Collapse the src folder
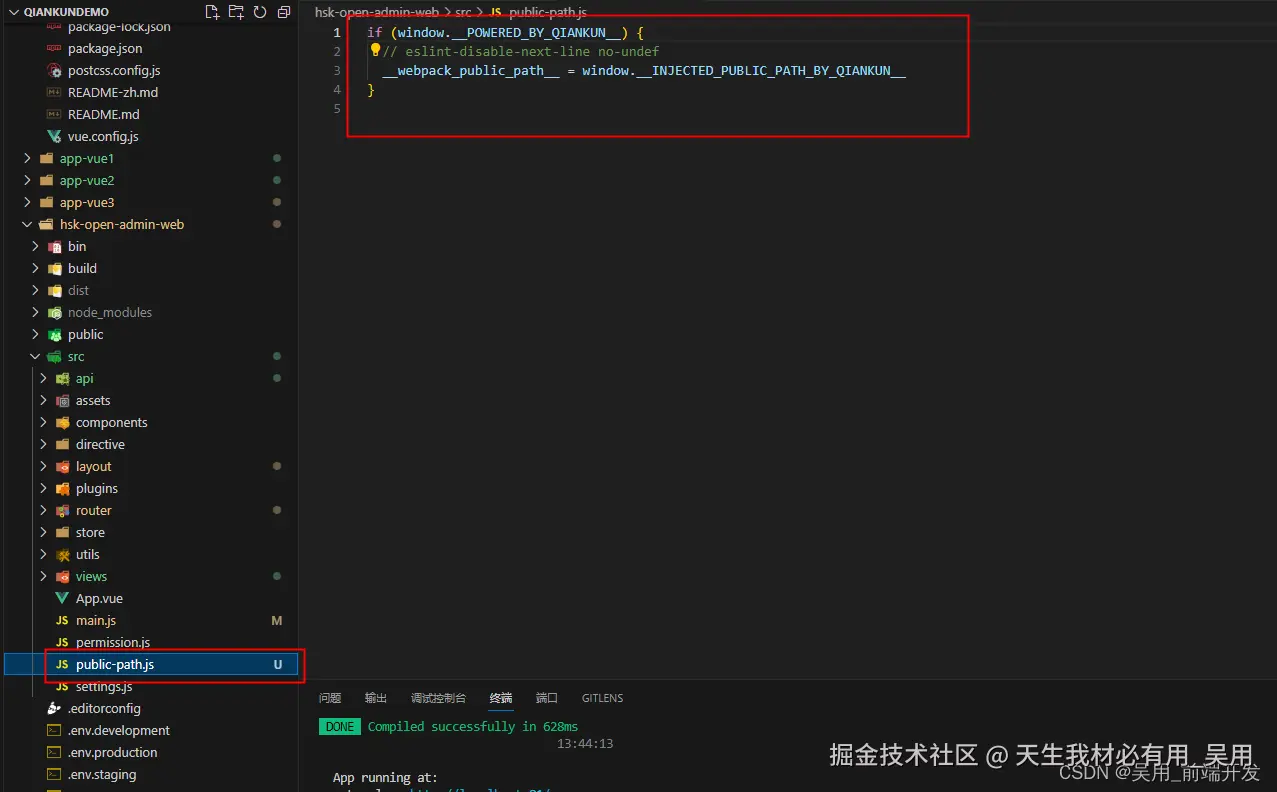Image resolution: width=1277 pixels, height=792 pixels. click(35, 356)
